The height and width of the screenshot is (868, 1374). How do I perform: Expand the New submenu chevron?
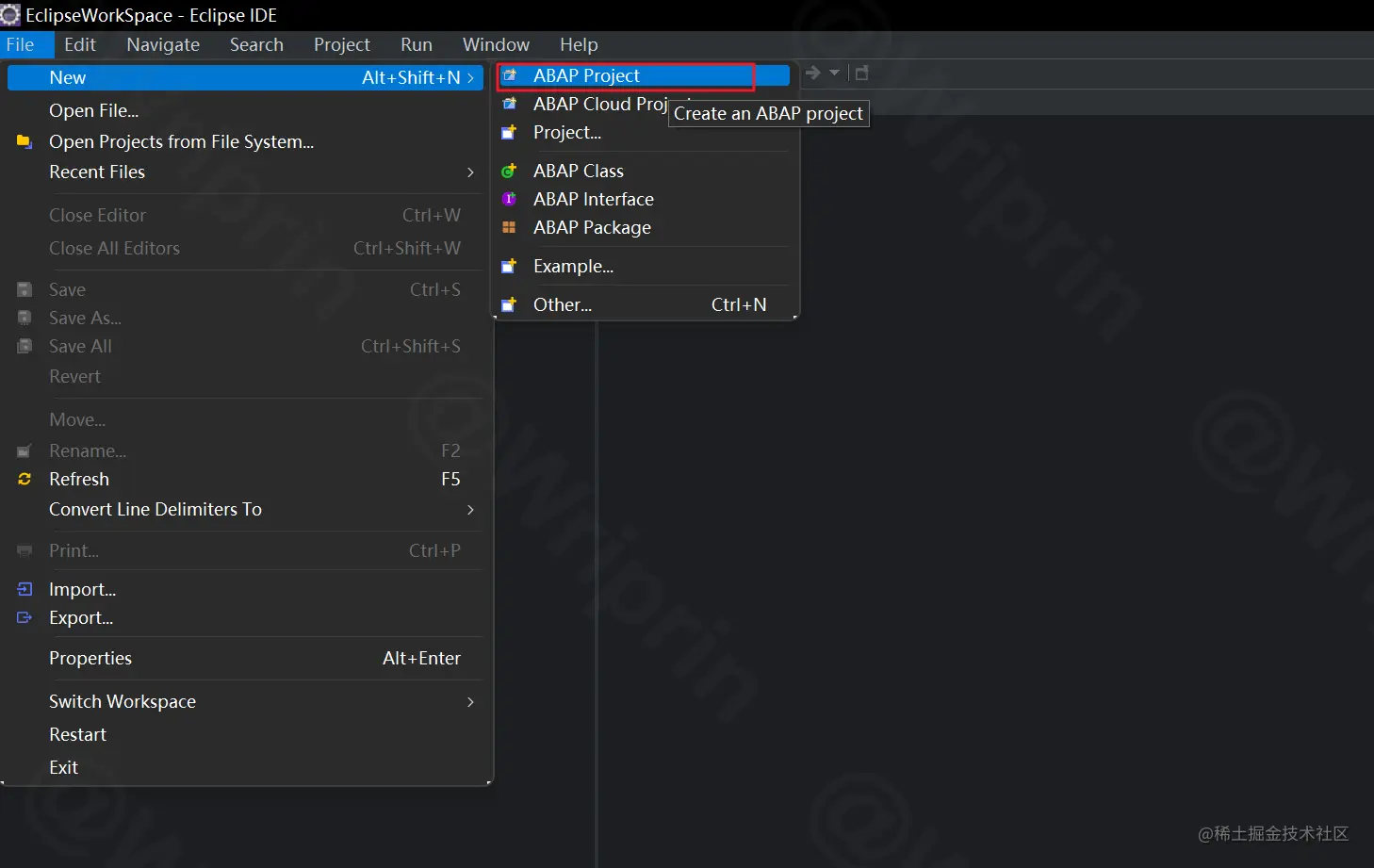(x=470, y=77)
